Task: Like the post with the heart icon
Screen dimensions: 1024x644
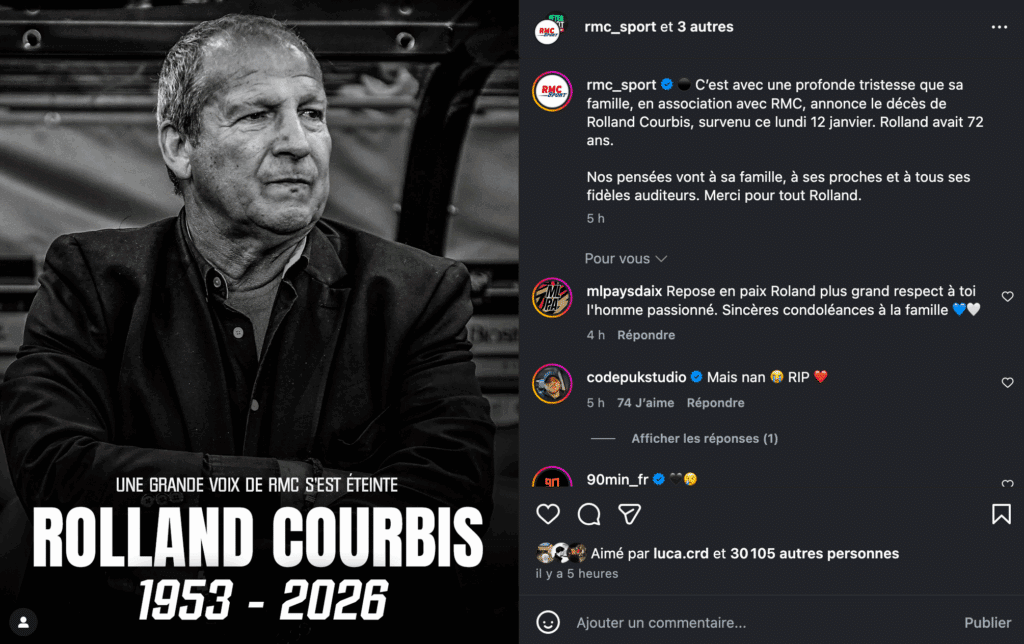Action: click(548, 514)
